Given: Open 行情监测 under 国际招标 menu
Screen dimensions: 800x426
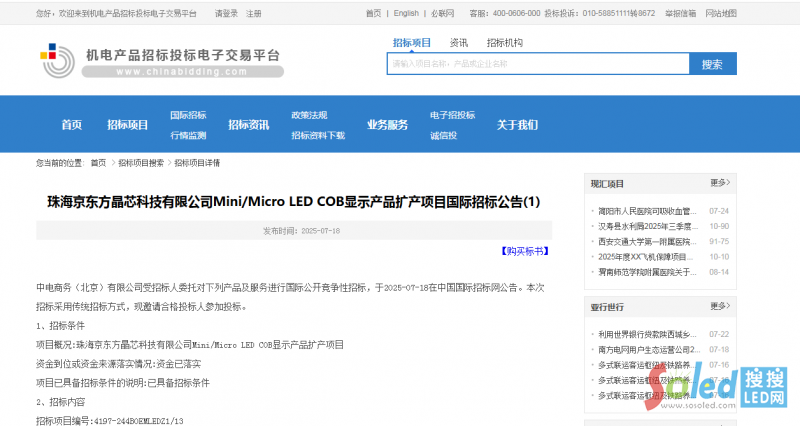Looking at the screenshot, I should click(x=188, y=135).
